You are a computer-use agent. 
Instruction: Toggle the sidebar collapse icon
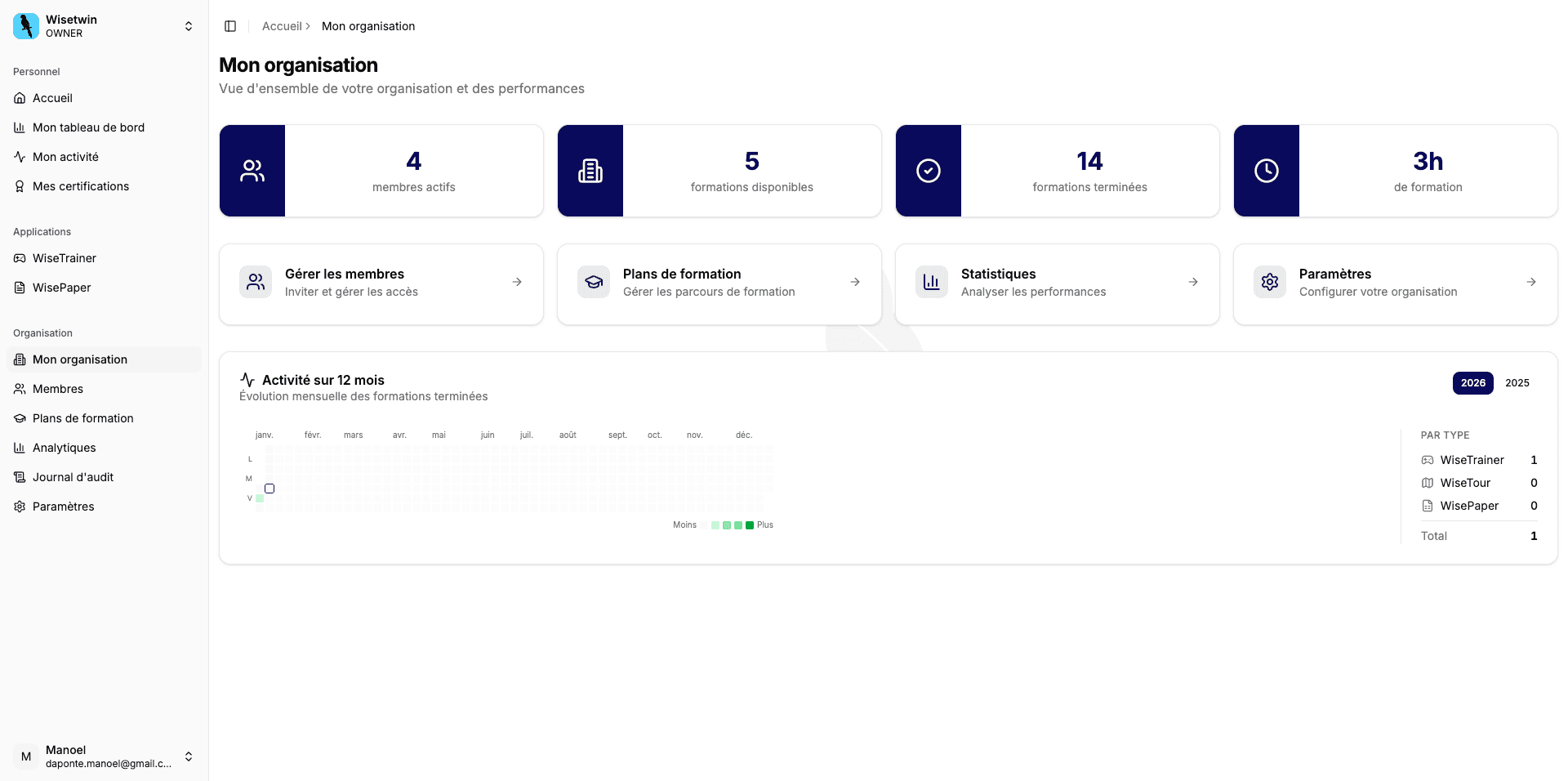pos(229,26)
